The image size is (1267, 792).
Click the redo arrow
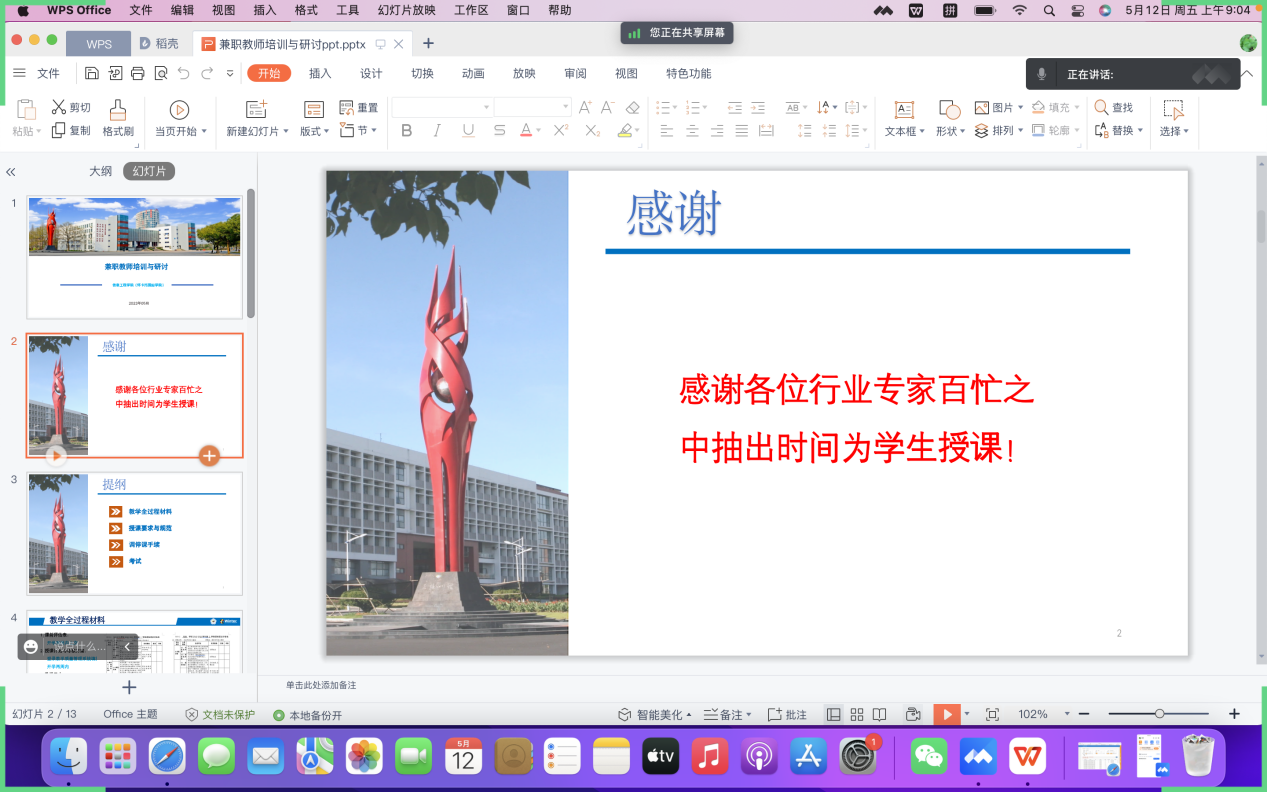tap(207, 73)
